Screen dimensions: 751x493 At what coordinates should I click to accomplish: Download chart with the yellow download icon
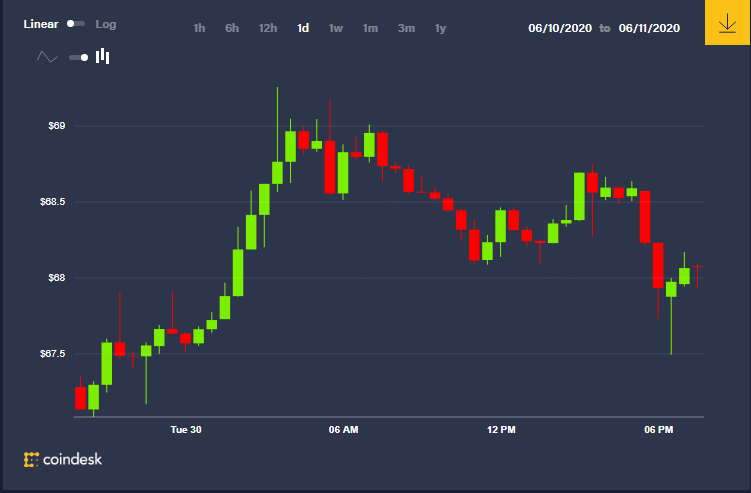point(727,23)
